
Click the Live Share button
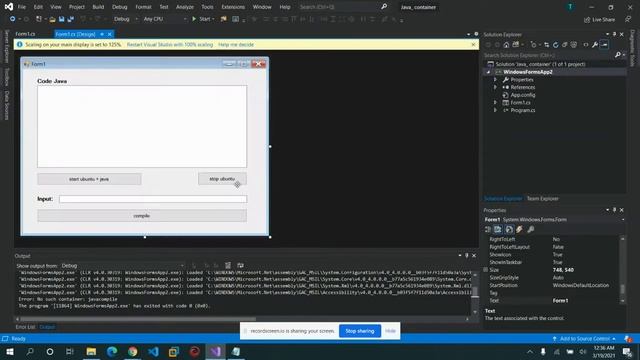click(600, 20)
